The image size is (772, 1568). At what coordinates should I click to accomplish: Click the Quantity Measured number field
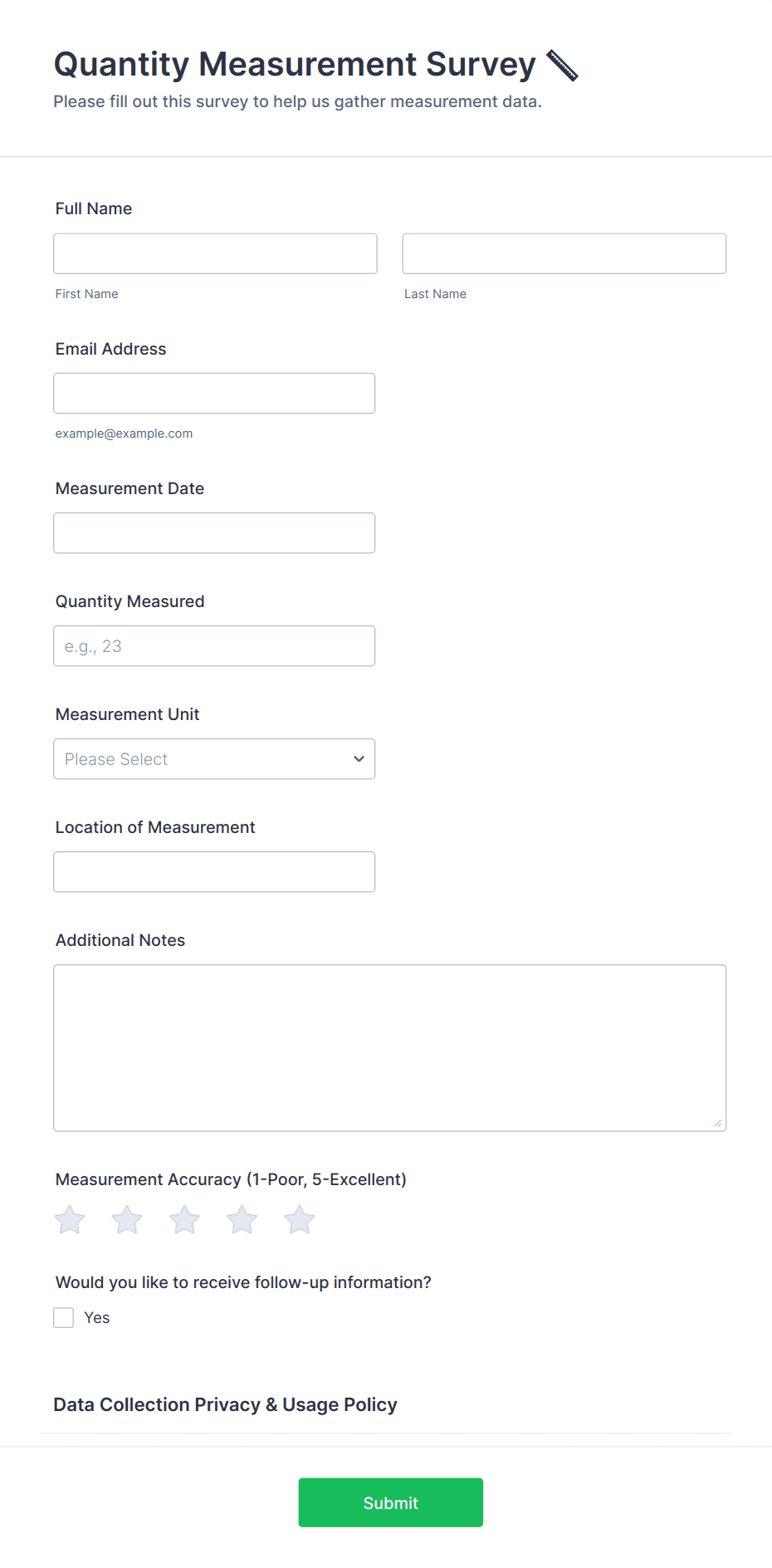point(214,646)
